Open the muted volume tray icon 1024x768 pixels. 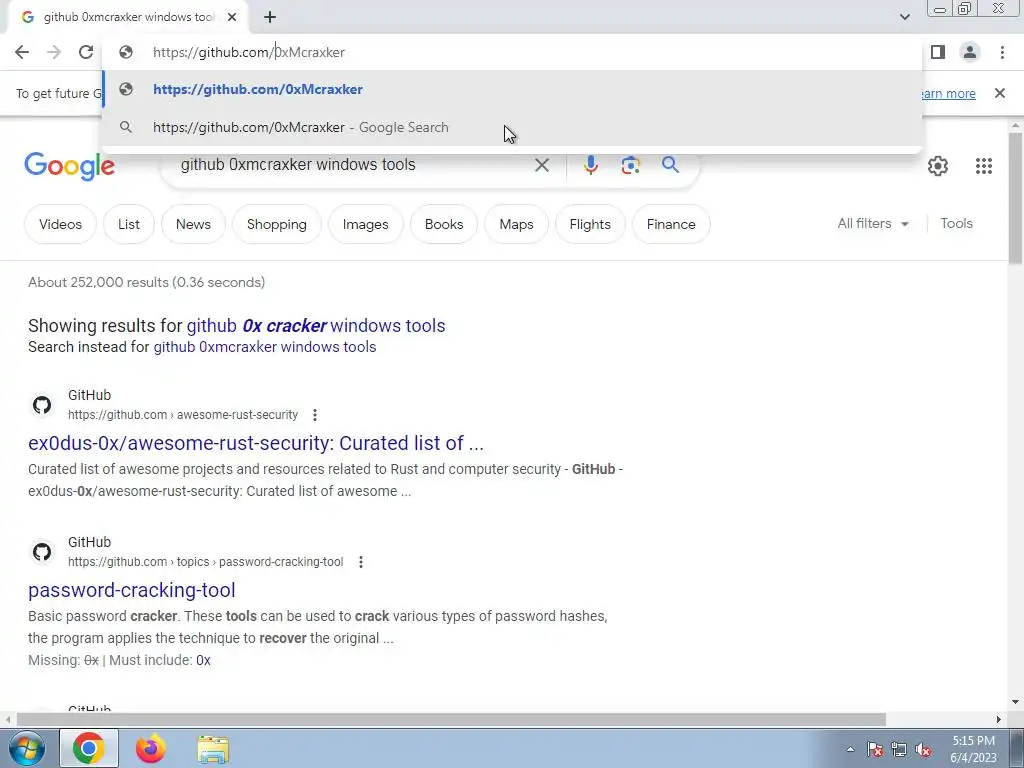(x=923, y=749)
